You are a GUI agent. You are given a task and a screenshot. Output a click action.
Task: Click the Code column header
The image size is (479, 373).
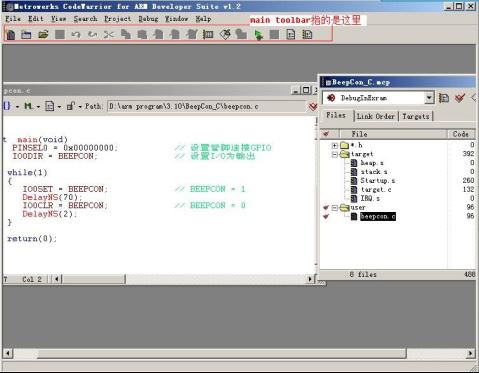coord(461,134)
